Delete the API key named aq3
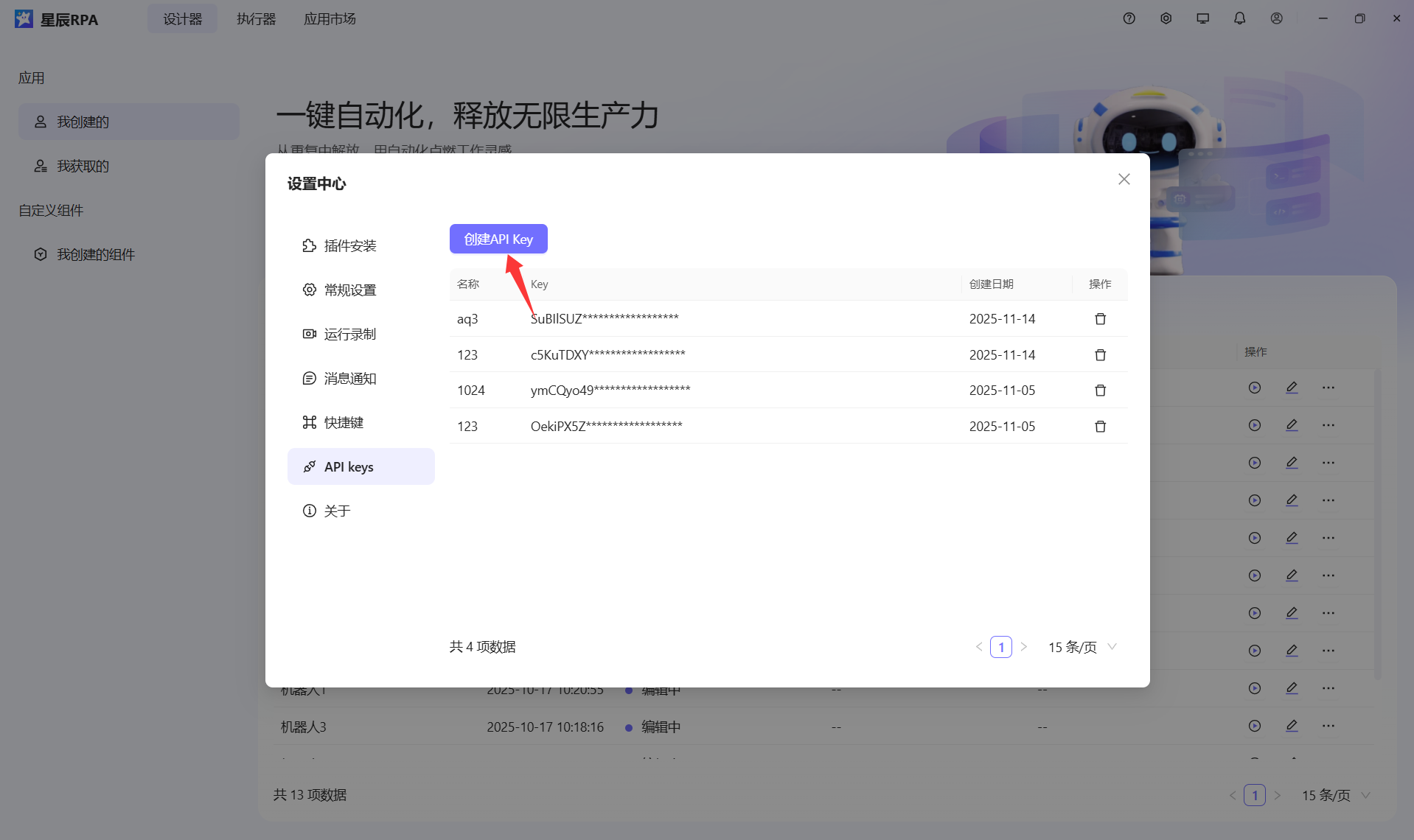The height and width of the screenshot is (840, 1414). (1099, 318)
